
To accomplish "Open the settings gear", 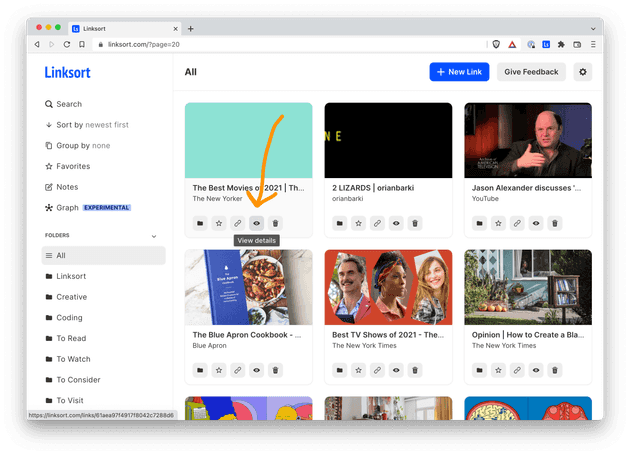I will coord(583,72).
